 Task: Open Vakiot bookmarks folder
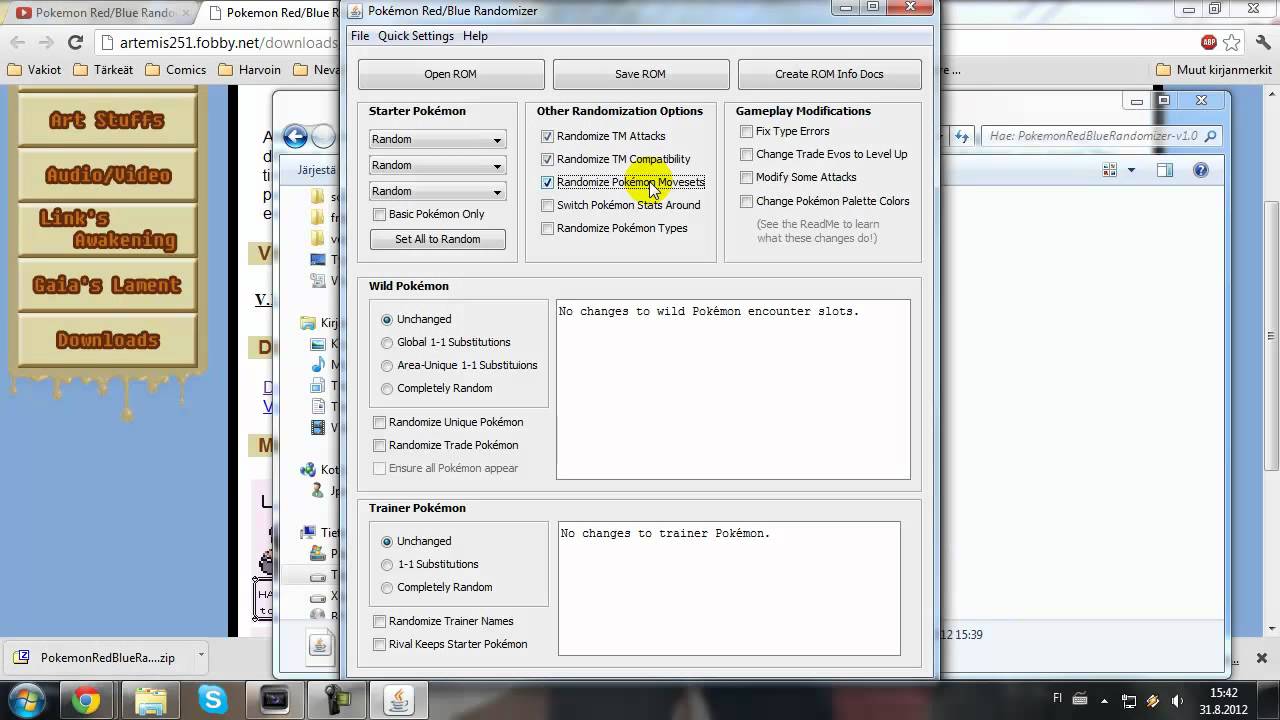(x=34, y=70)
